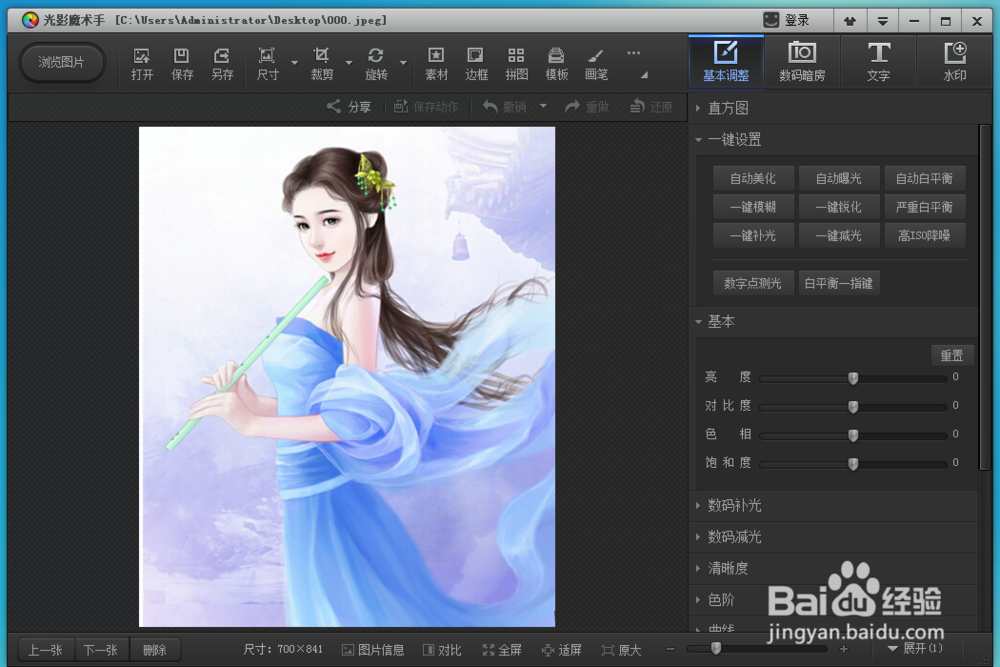Click 数字点测光 button
The width and height of the screenshot is (1000, 667).
(753, 282)
